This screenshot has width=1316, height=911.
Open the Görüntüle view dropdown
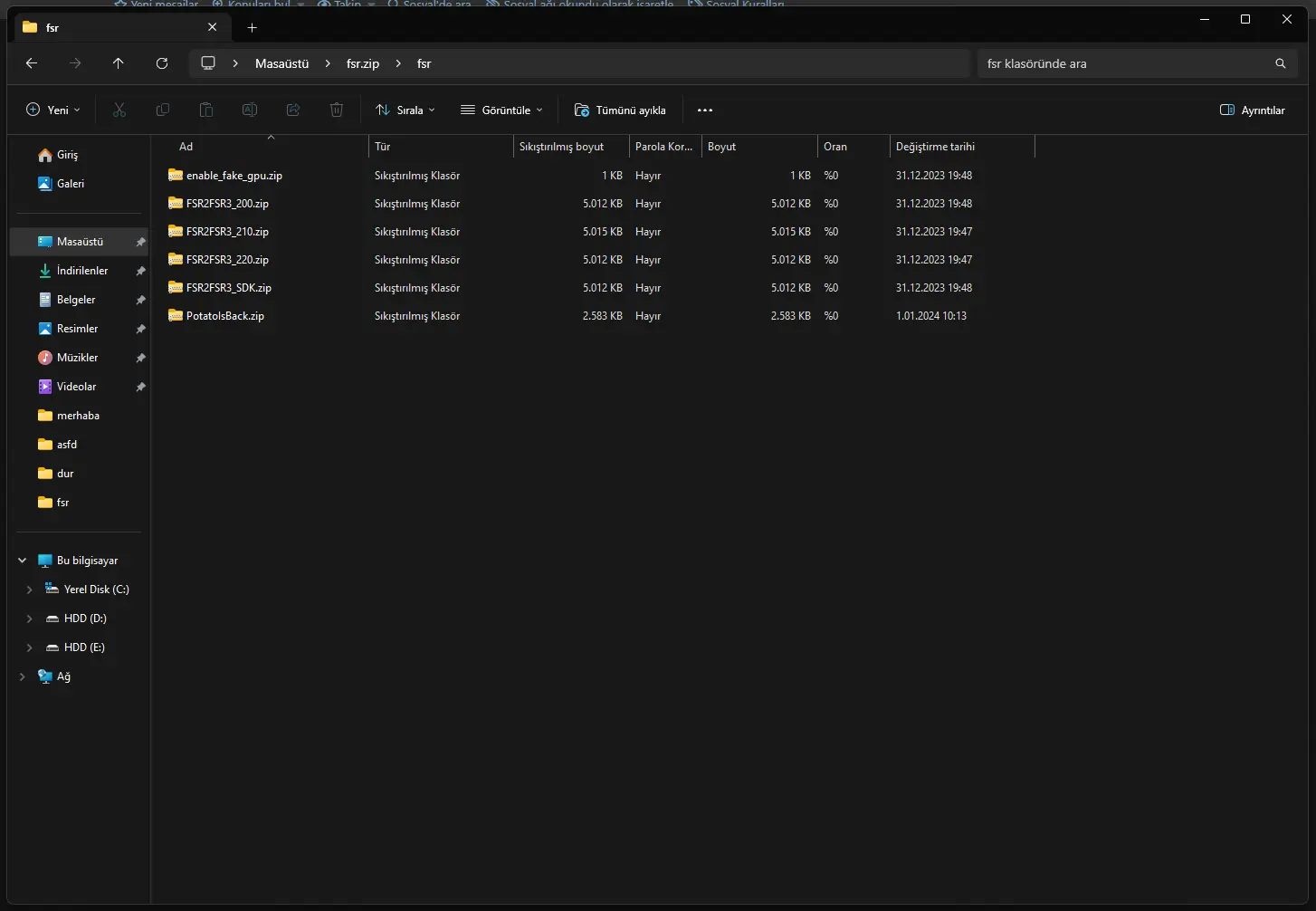coord(502,110)
